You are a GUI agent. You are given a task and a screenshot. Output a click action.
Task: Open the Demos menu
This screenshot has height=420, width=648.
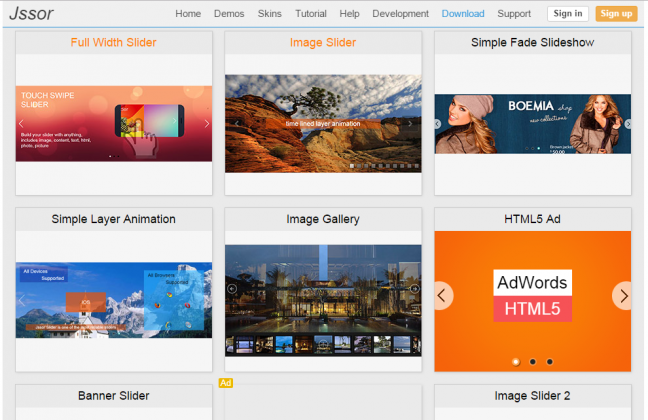pos(229,14)
